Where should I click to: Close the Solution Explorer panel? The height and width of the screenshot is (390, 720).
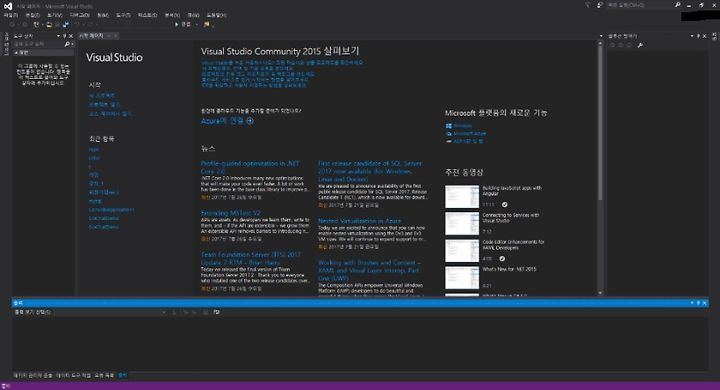[x=704, y=36]
